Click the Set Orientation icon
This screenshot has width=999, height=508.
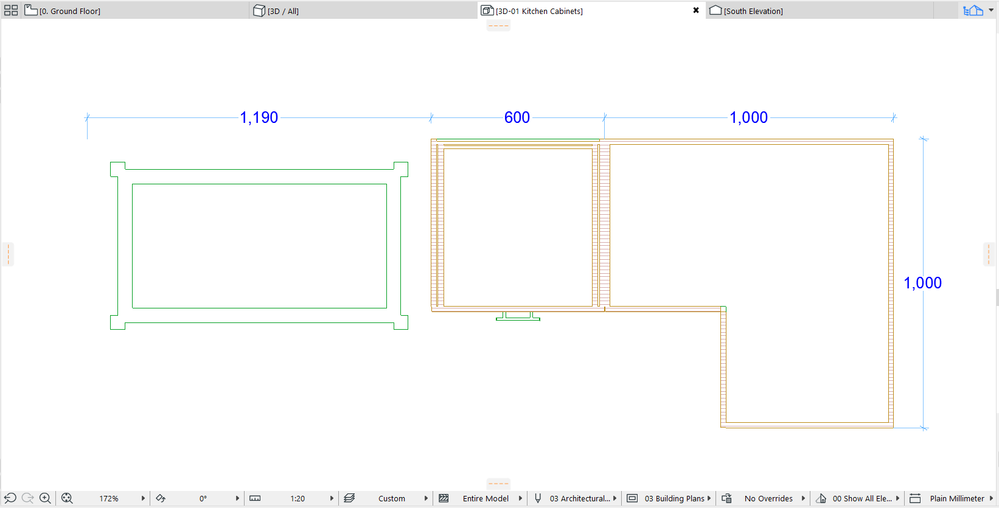161,498
